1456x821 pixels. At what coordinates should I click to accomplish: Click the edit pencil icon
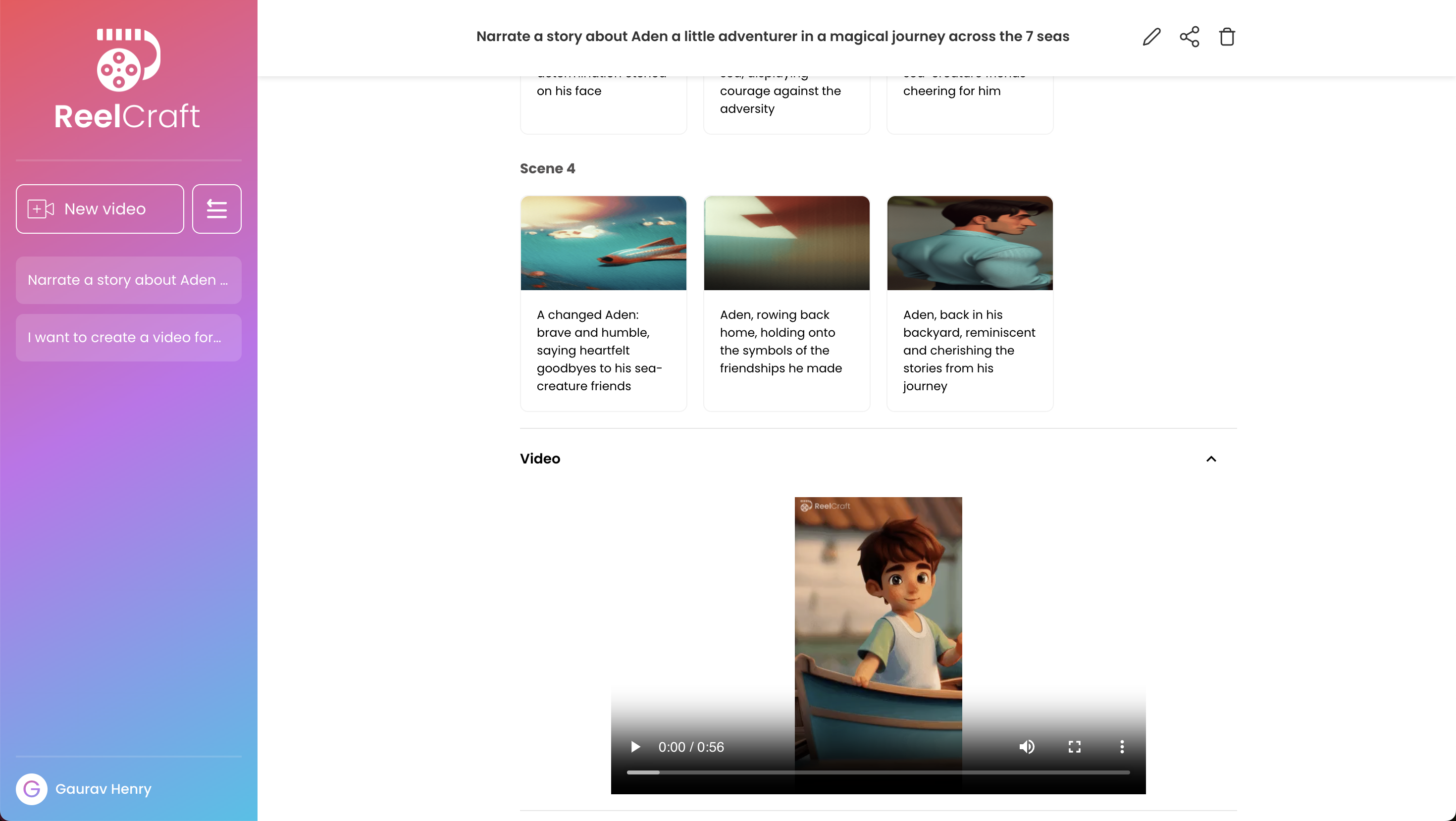[x=1151, y=37]
